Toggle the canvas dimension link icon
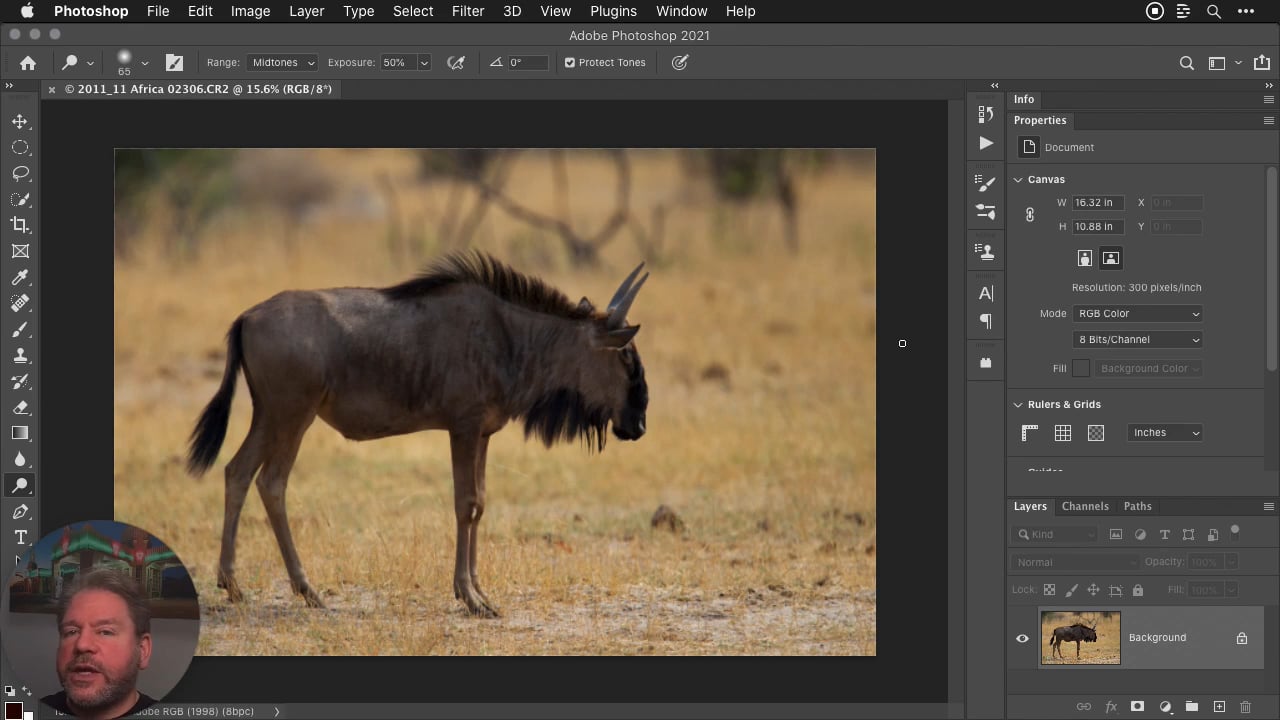 coord(1030,214)
